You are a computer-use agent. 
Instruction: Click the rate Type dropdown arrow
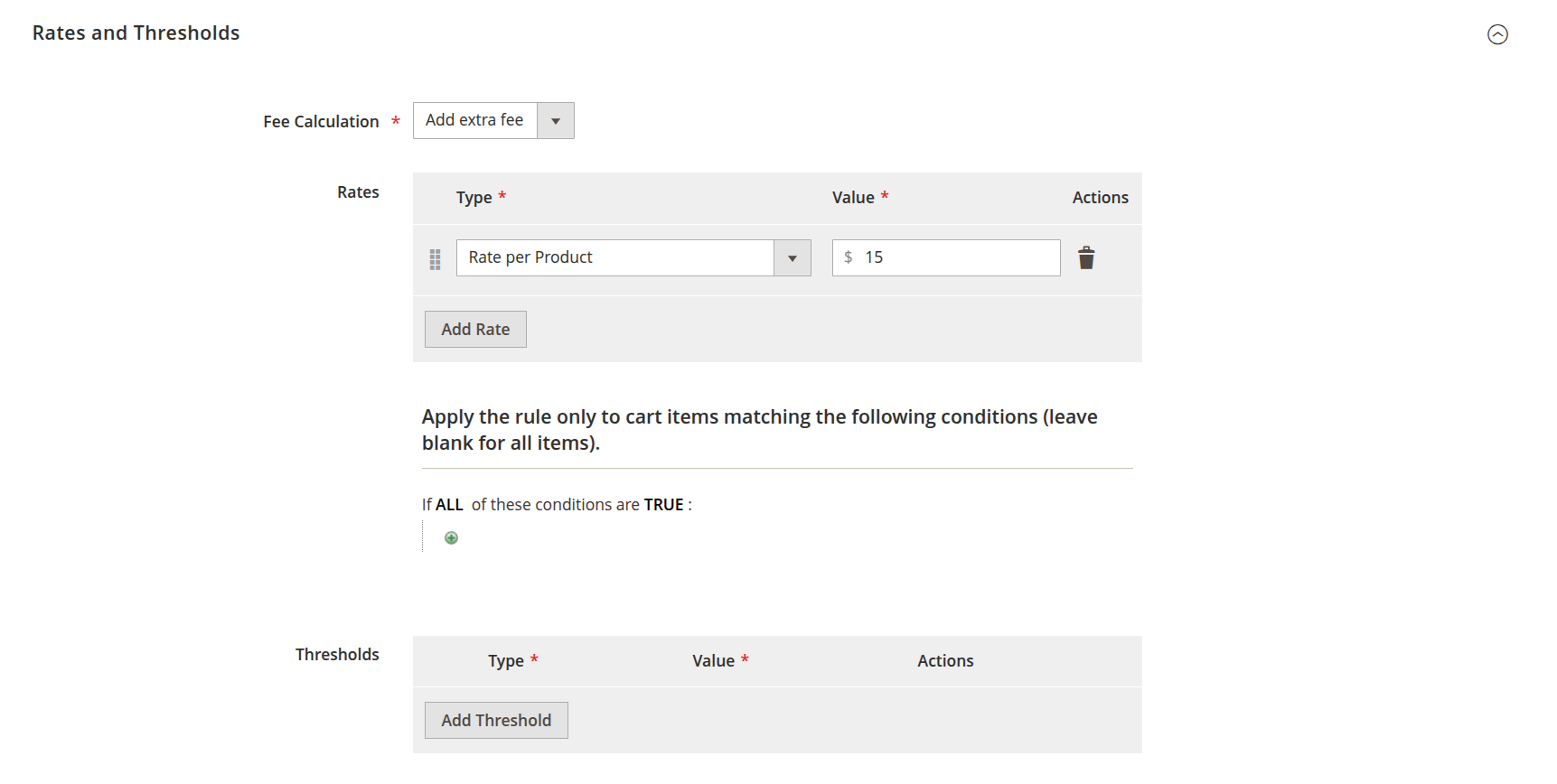click(793, 258)
